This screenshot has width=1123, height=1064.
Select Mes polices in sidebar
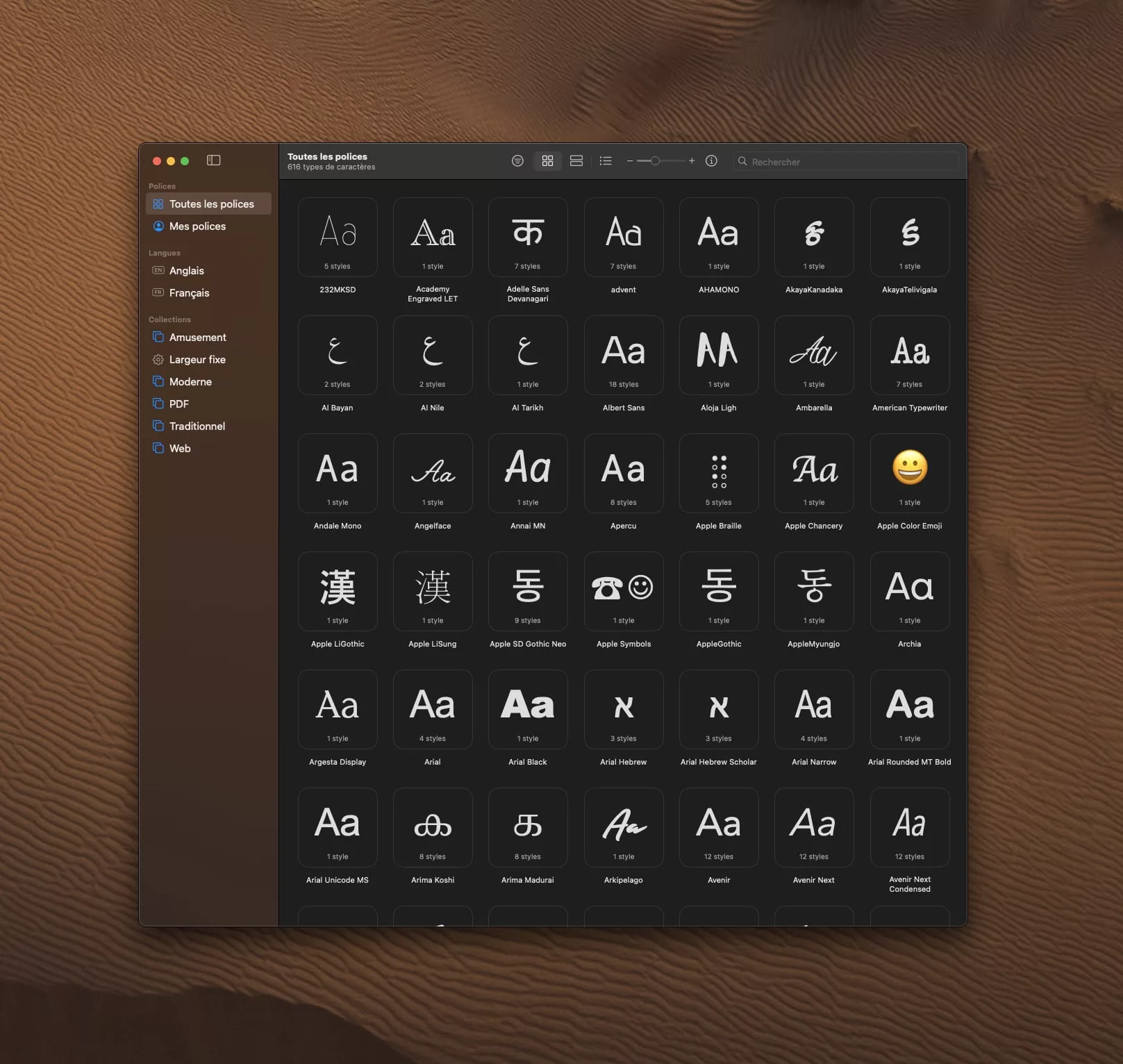[208, 226]
